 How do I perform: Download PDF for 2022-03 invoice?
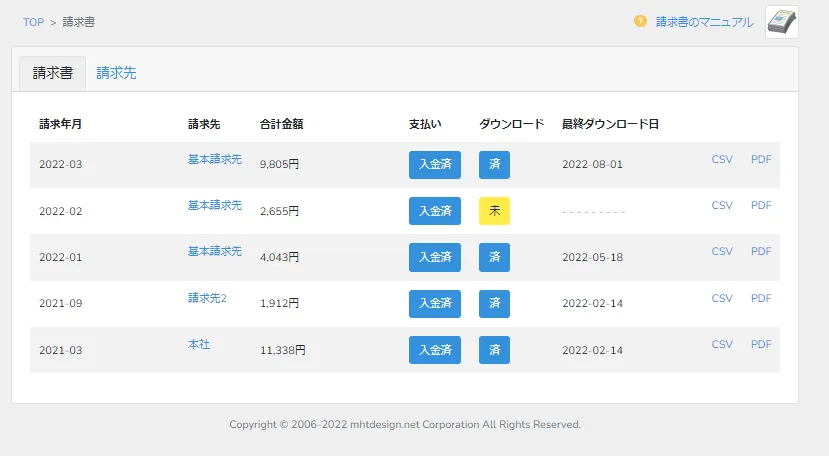click(761, 159)
